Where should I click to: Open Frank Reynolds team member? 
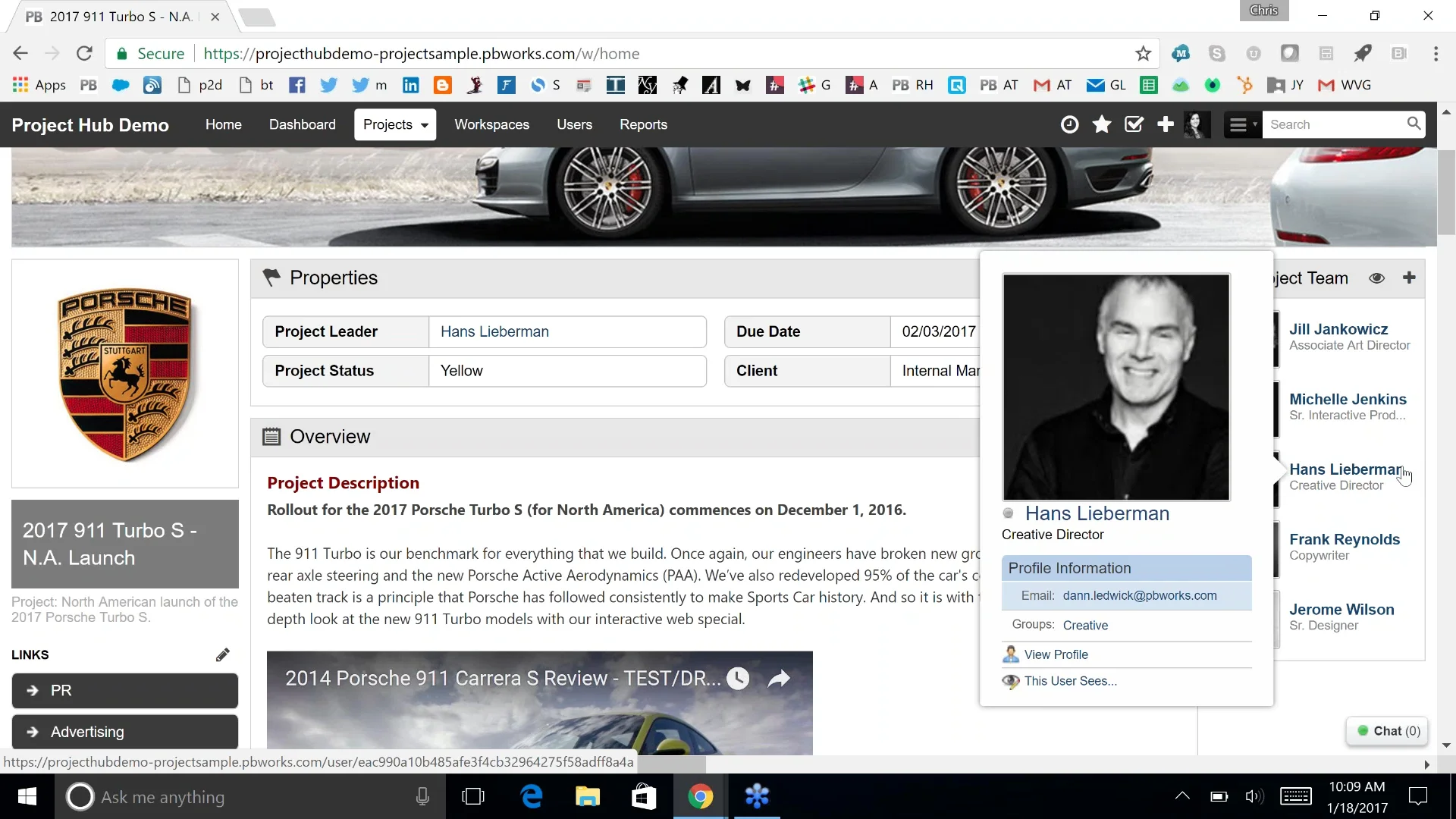coord(1345,539)
